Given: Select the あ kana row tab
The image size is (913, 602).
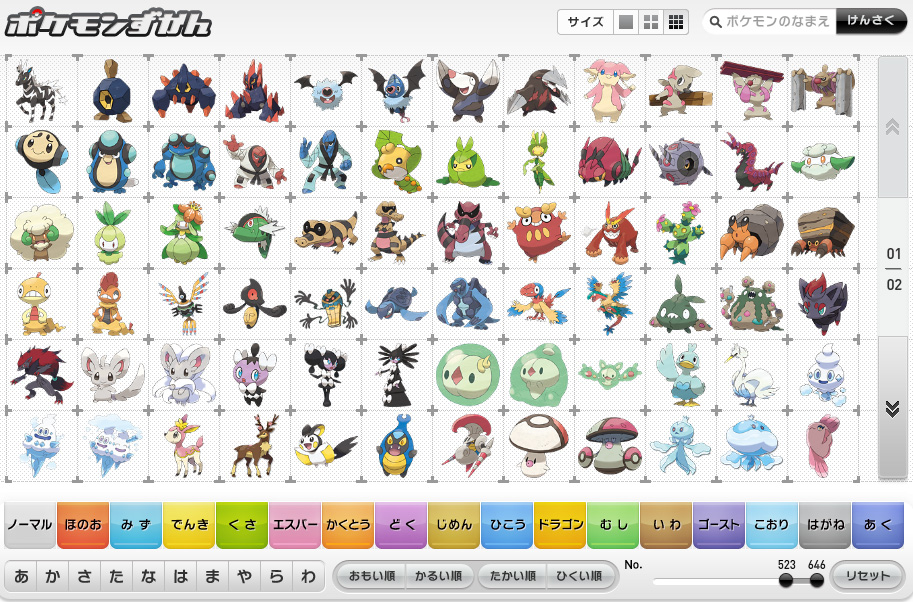Looking at the screenshot, I should tap(21, 576).
